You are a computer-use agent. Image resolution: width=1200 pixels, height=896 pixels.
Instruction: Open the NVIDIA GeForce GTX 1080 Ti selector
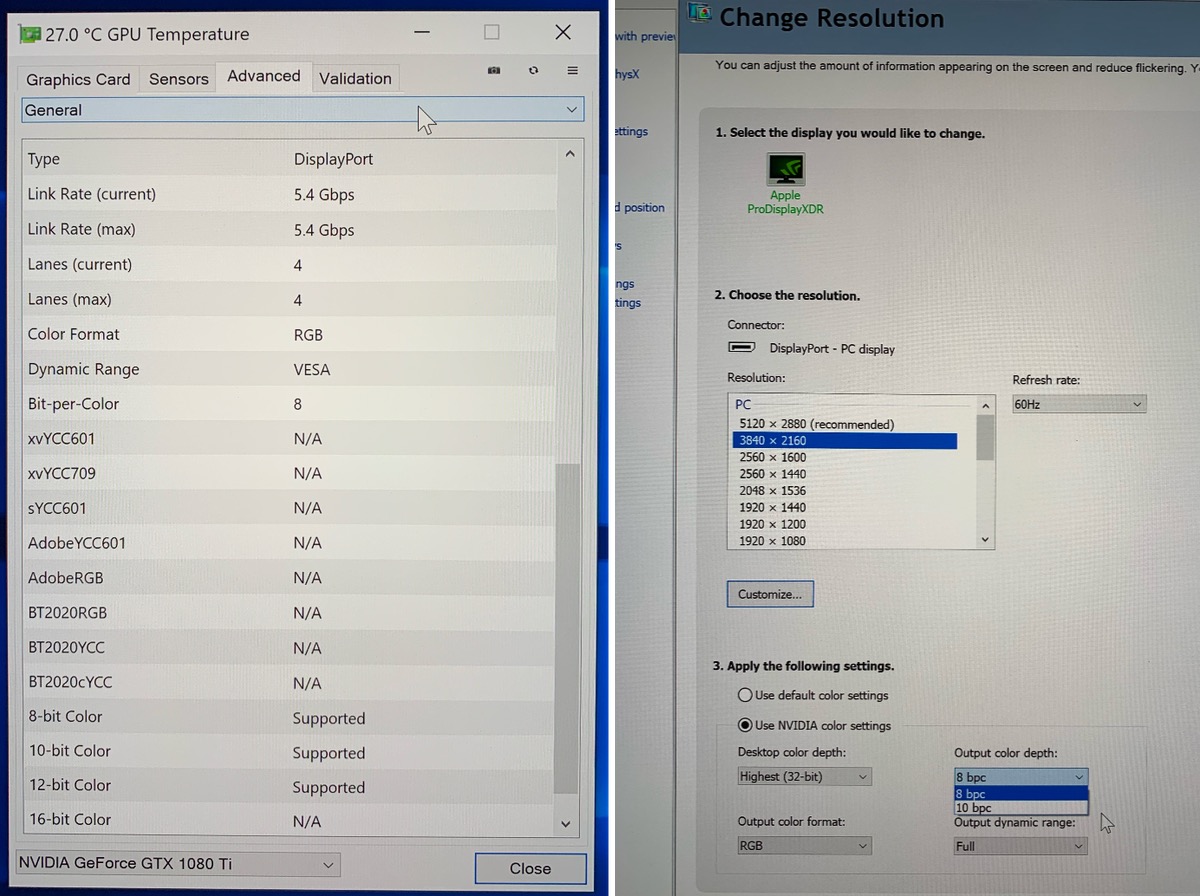point(178,863)
